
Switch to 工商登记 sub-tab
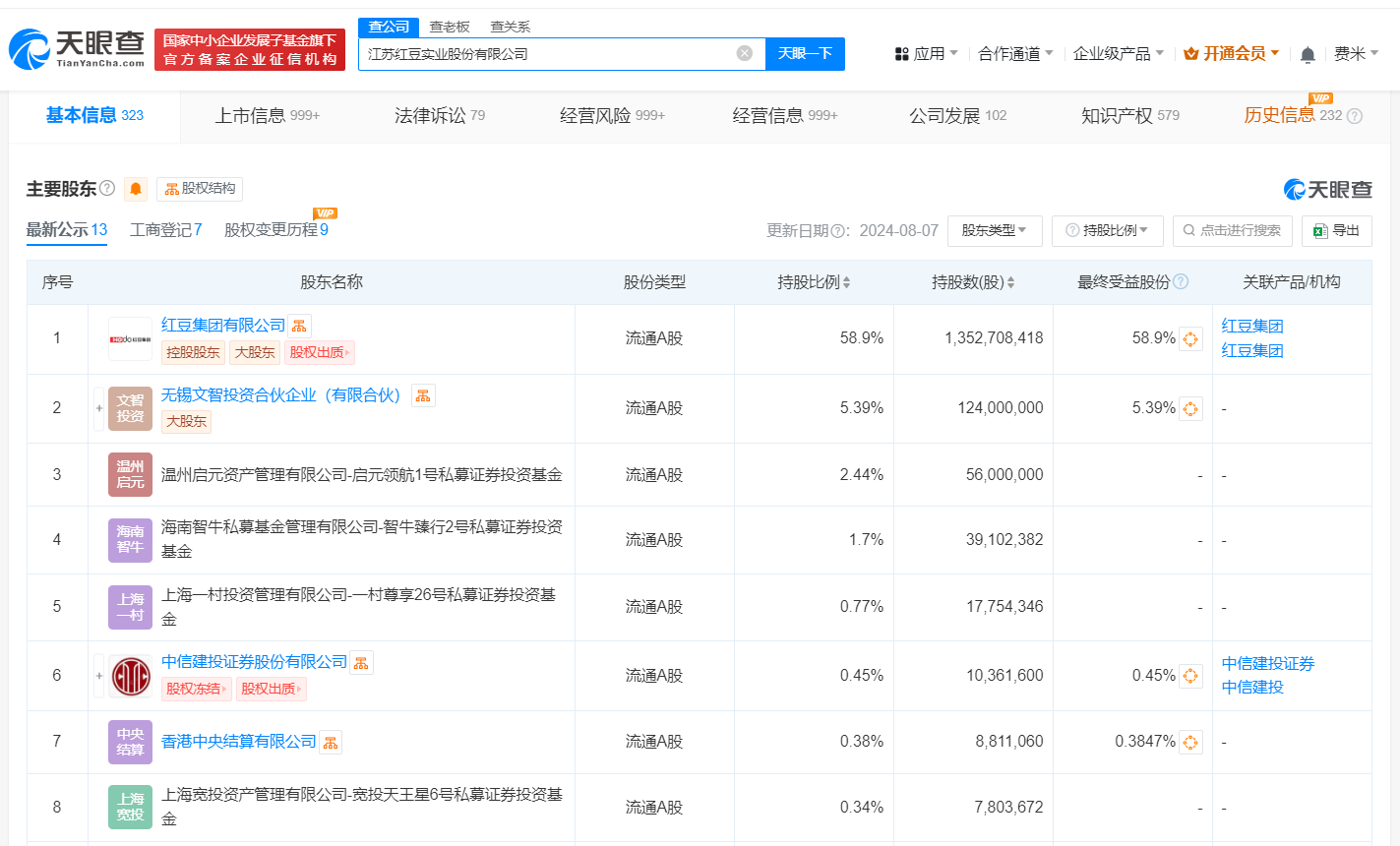pos(165,230)
